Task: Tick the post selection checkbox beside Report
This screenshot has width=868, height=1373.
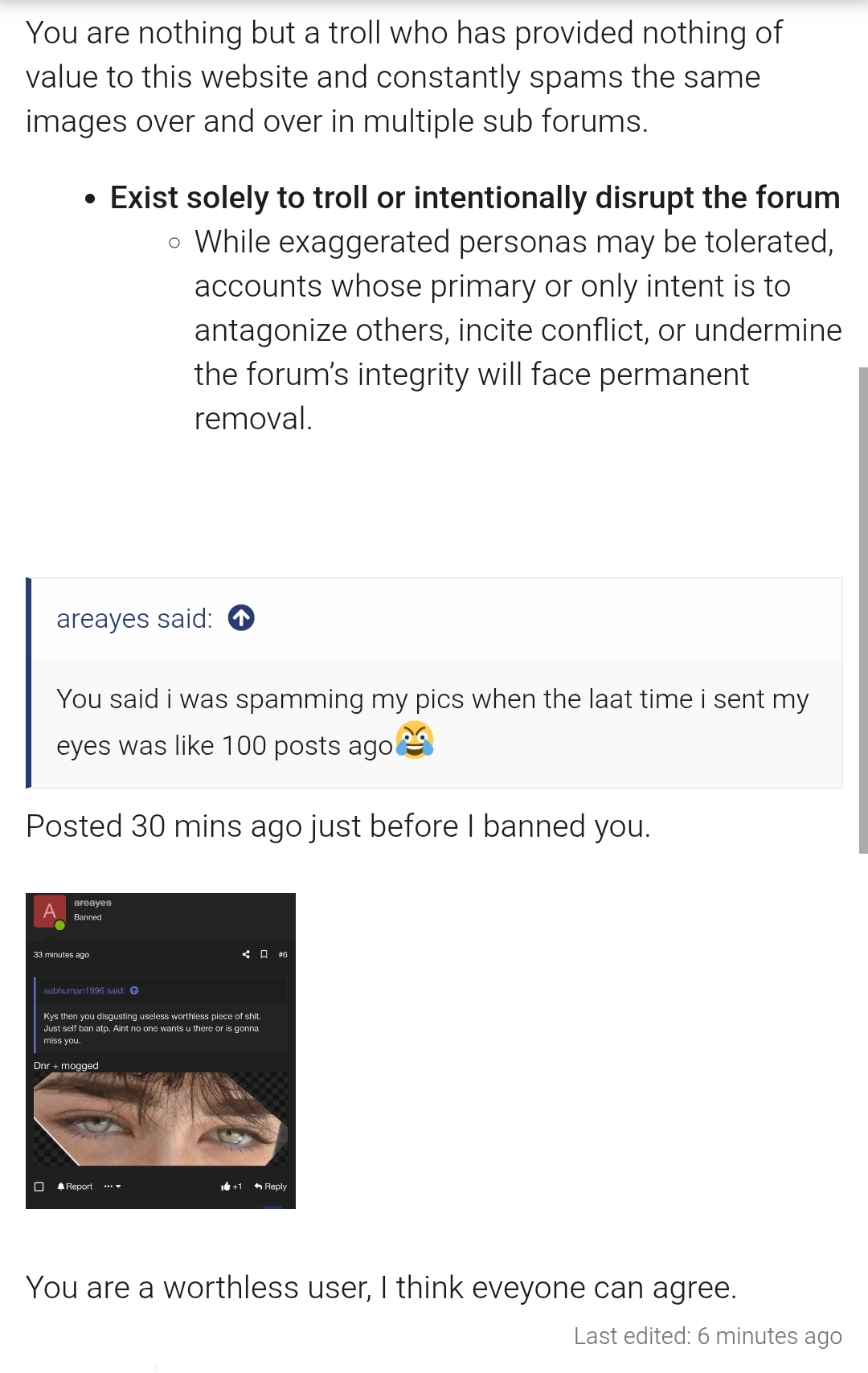Action: [39, 1187]
